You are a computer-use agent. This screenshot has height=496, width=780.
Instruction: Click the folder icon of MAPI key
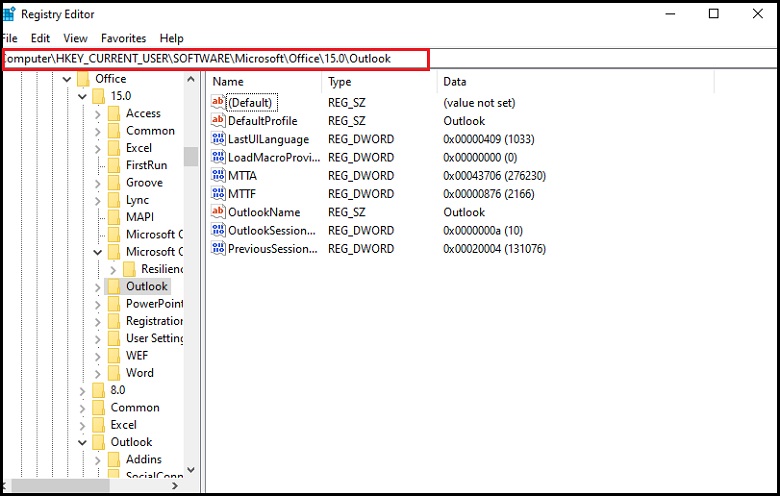114,217
